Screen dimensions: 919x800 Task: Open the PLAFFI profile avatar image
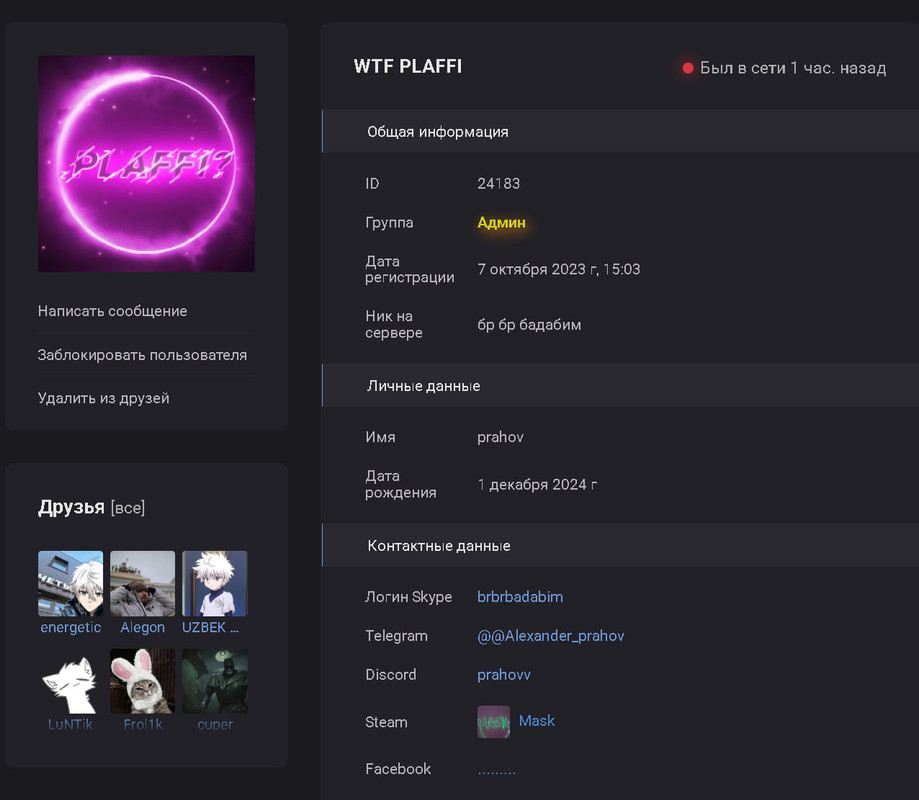click(147, 164)
